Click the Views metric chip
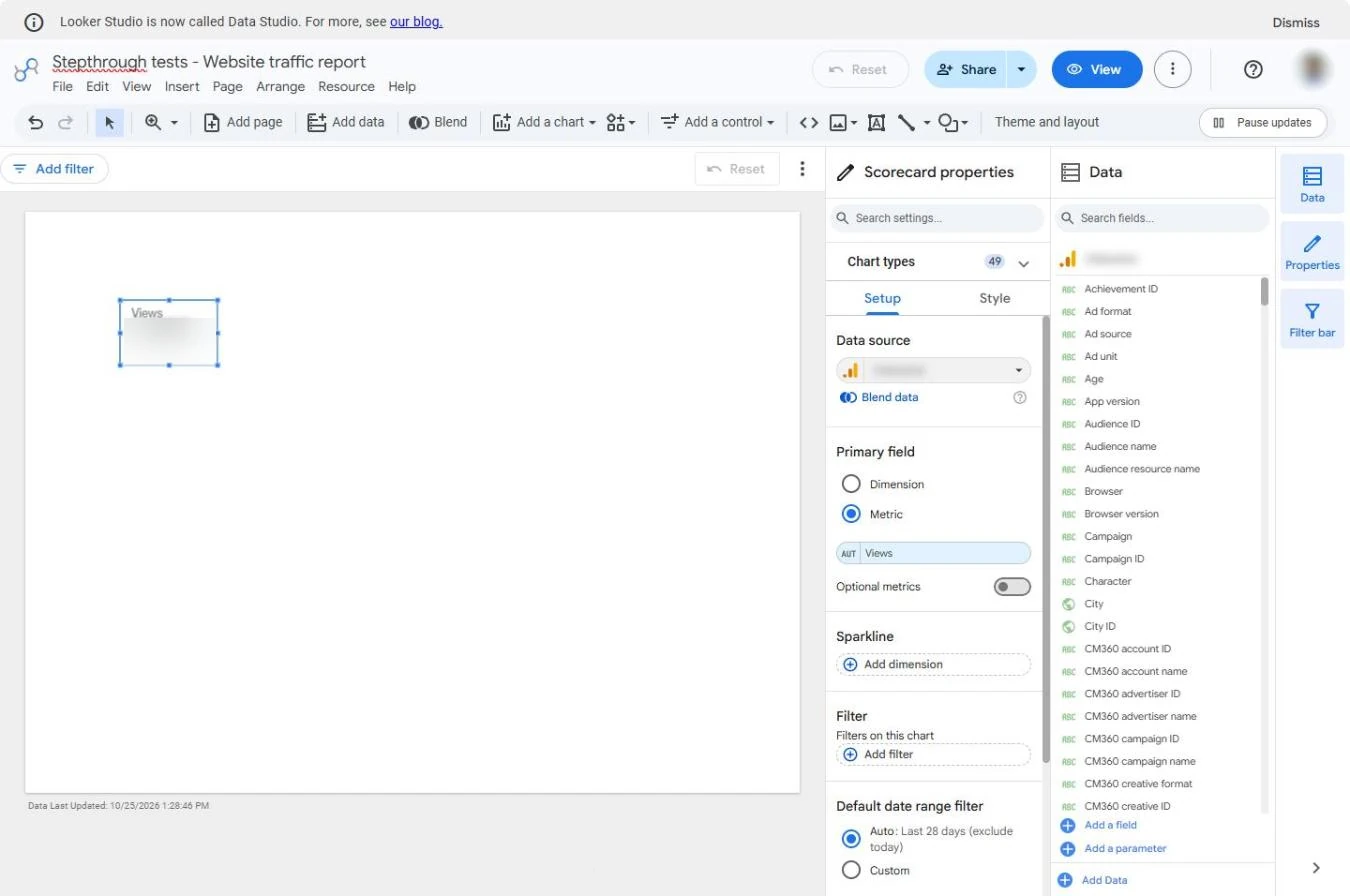The image size is (1350, 896). 933,553
